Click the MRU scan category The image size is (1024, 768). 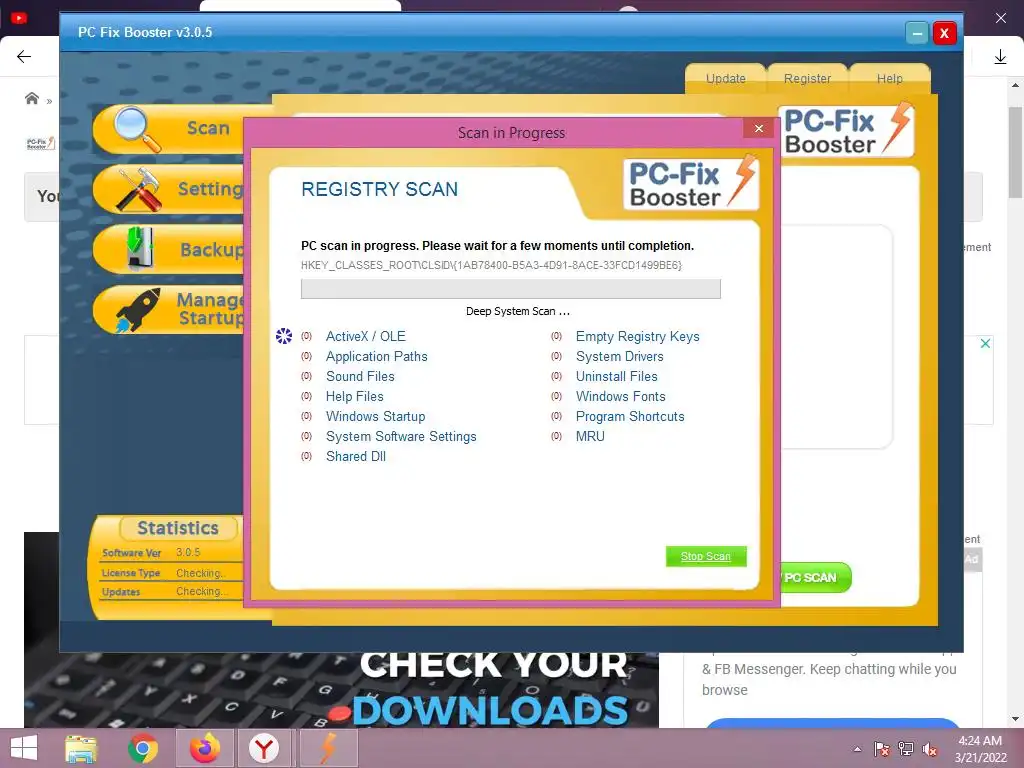[590, 436]
